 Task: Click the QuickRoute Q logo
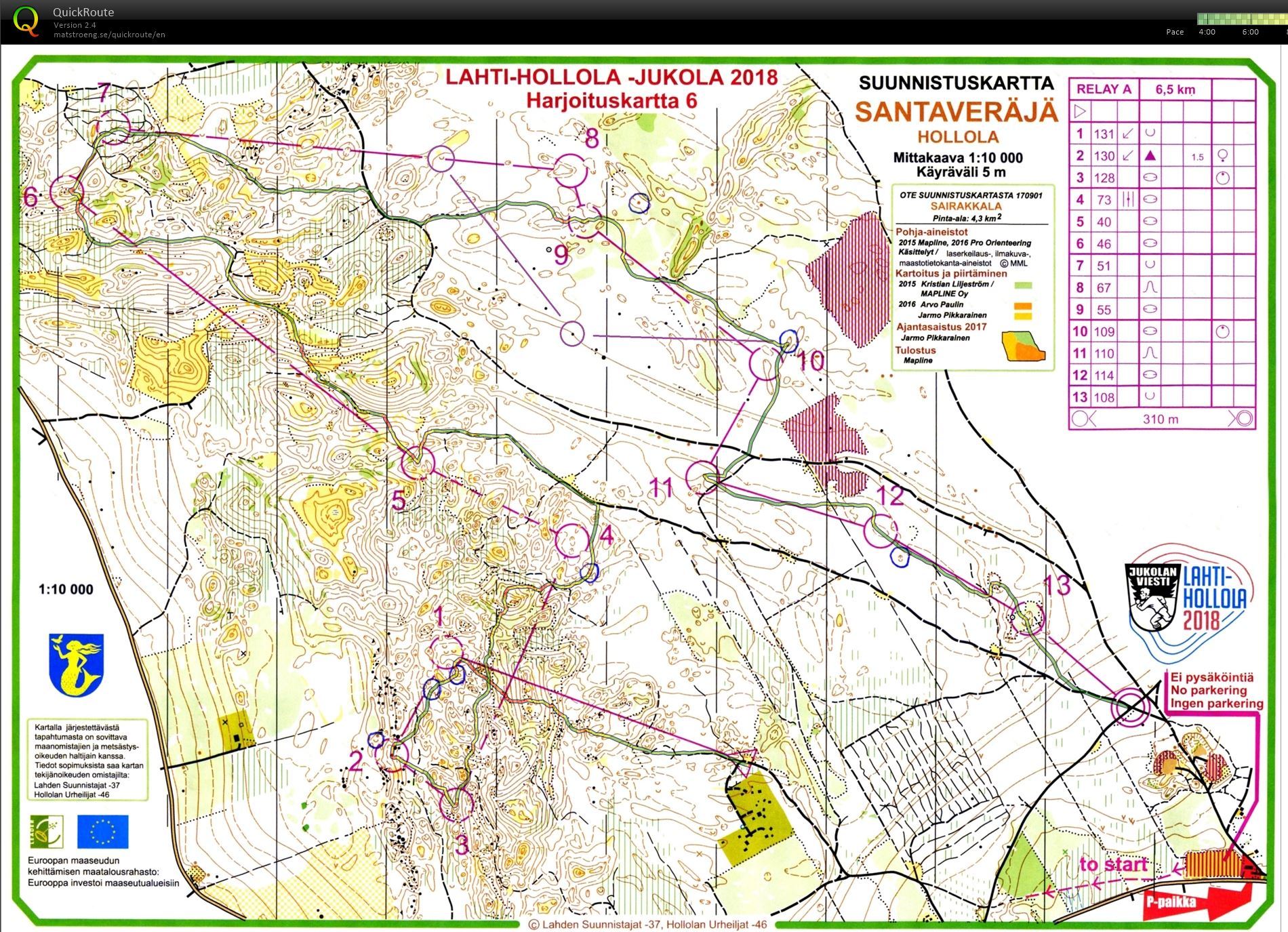(25, 21)
